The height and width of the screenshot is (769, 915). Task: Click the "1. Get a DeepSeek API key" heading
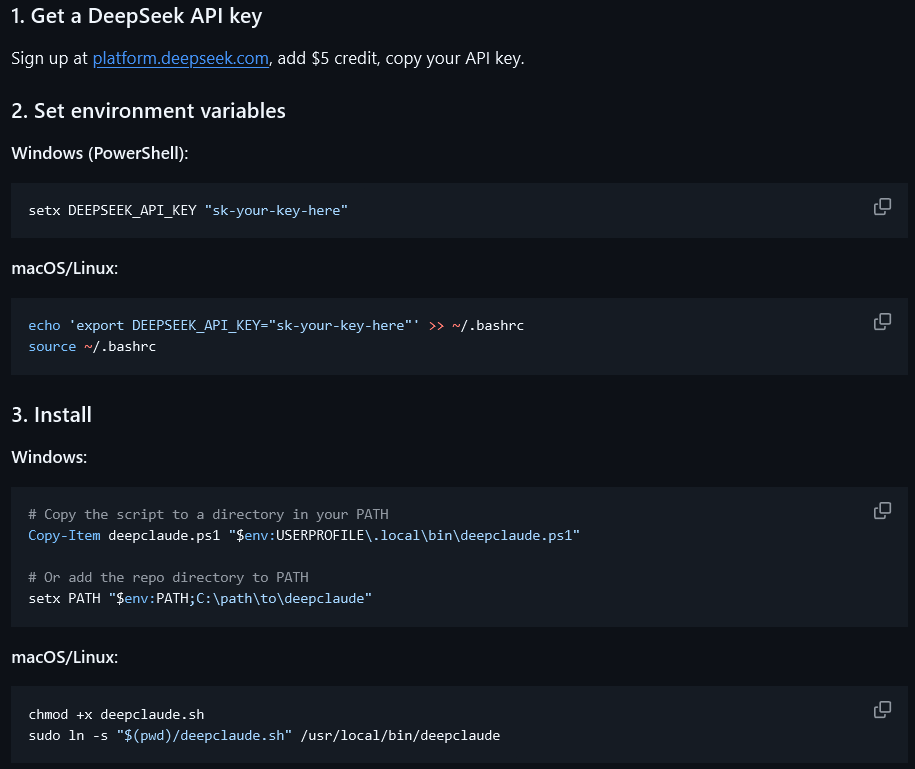coord(137,16)
